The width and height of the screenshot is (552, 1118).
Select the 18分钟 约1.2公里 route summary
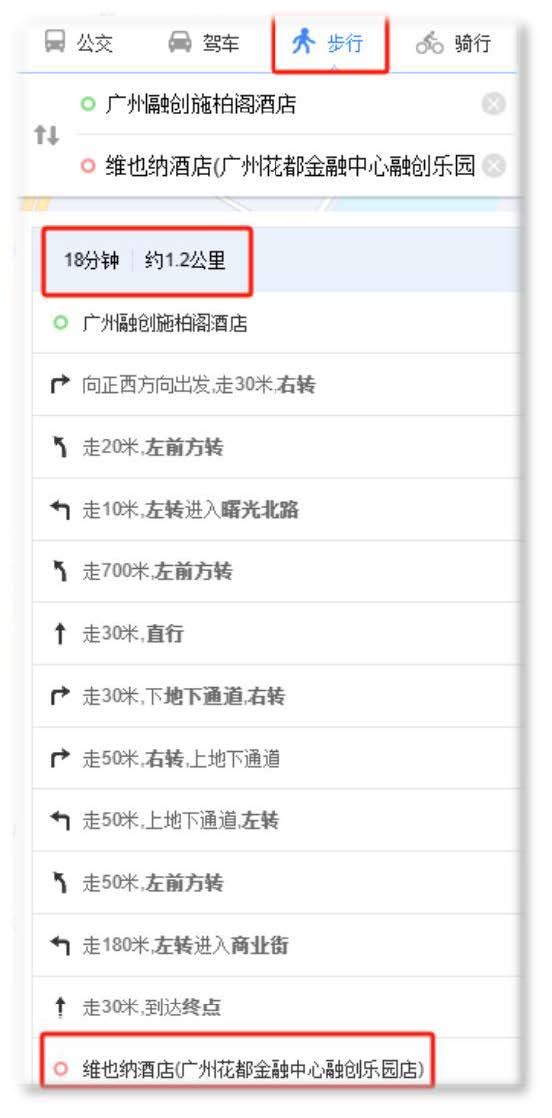pyautogui.click(x=147, y=261)
